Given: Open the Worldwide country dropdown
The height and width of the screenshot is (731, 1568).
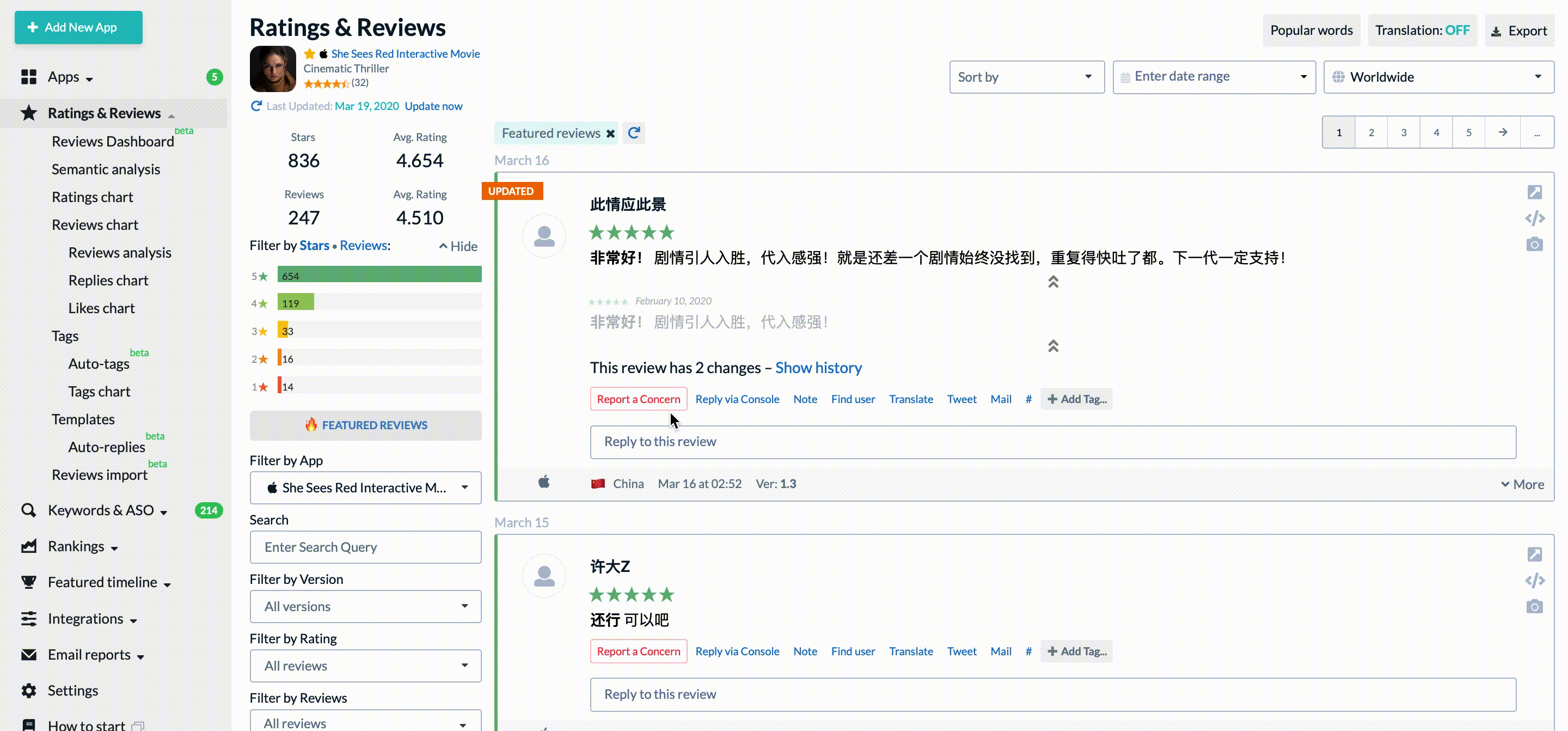Looking at the screenshot, I should click(1438, 77).
